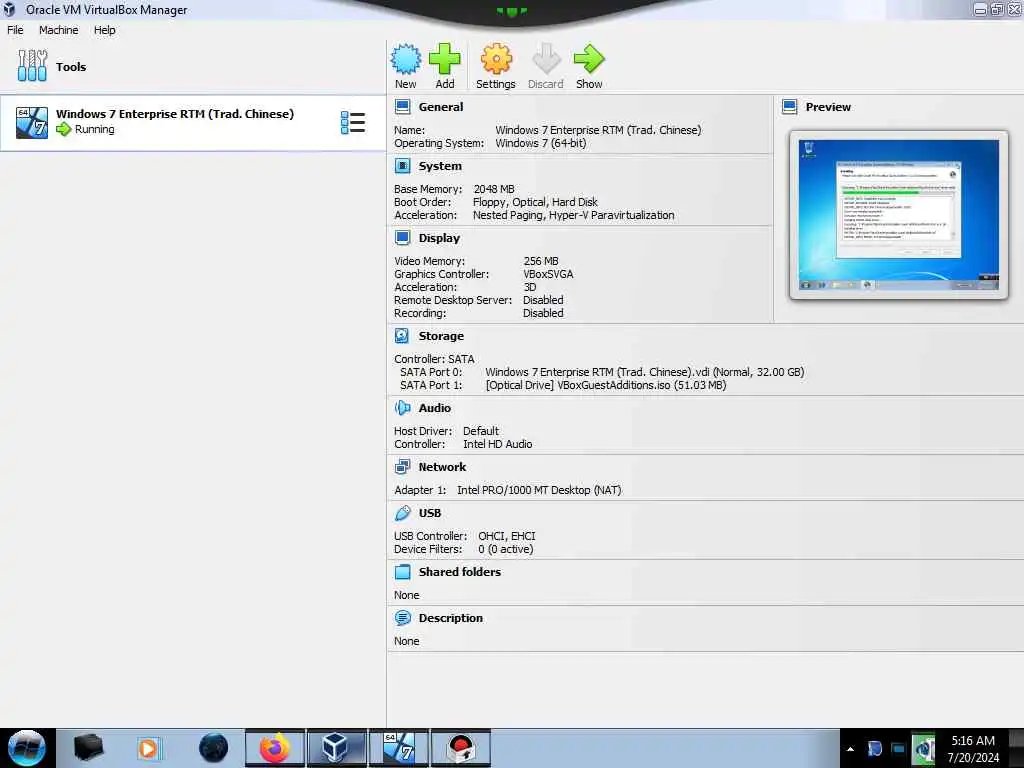The image size is (1024, 768).
Task: Click the 'Nested Paging, Hyper-V Paravirtualization' text
Action: 573,215
